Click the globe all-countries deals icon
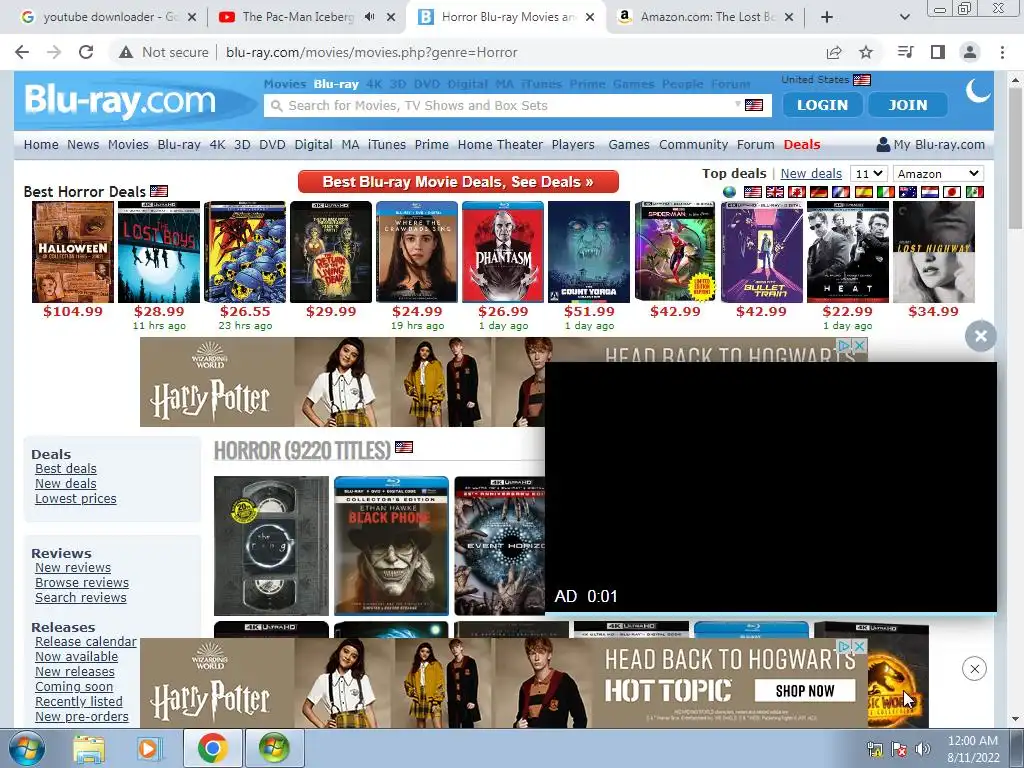Screen dimensions: 1024x768 click(x=729, y=192)
